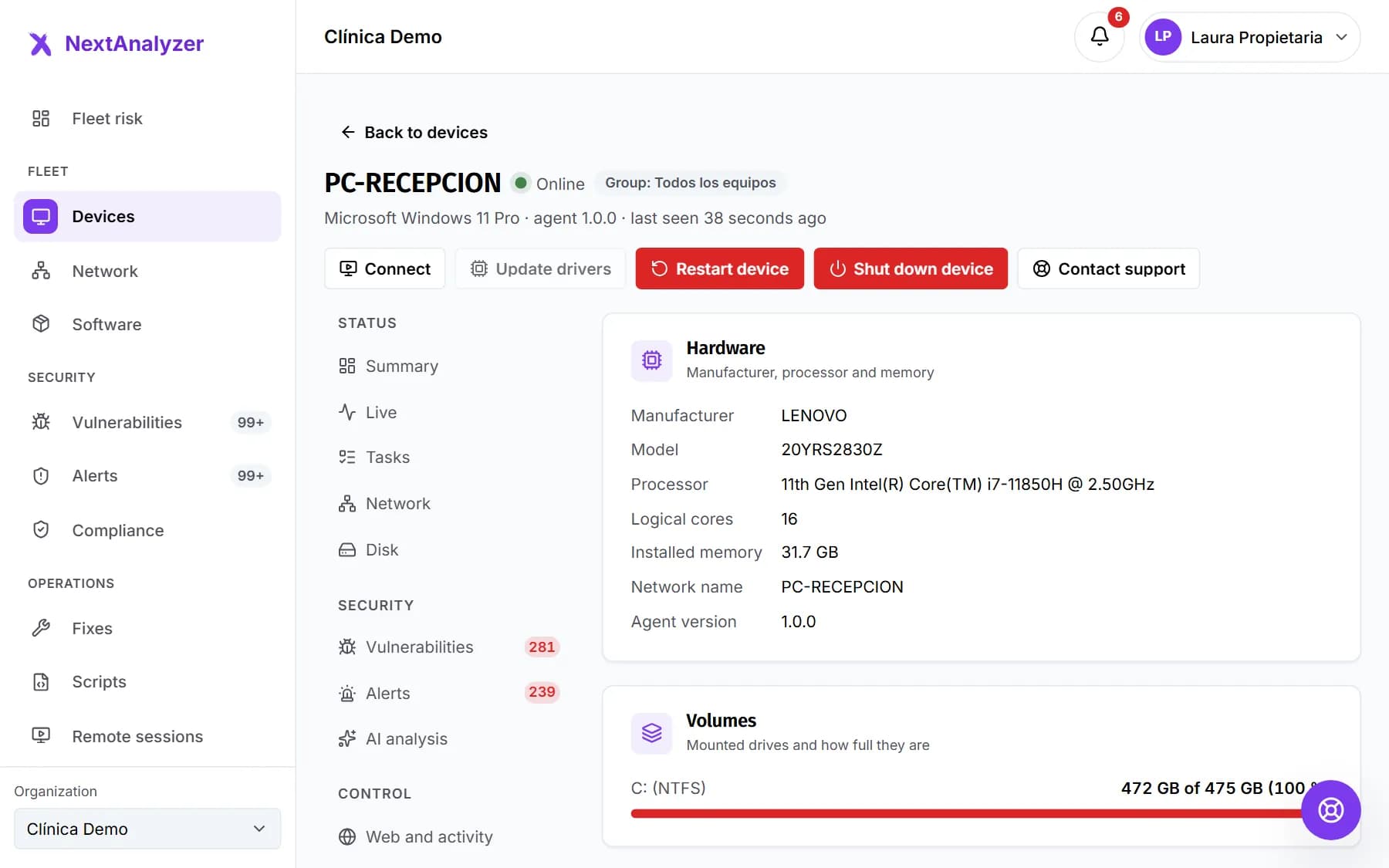Click the Group: Todos los equipos tag

[x=691, y=183]
